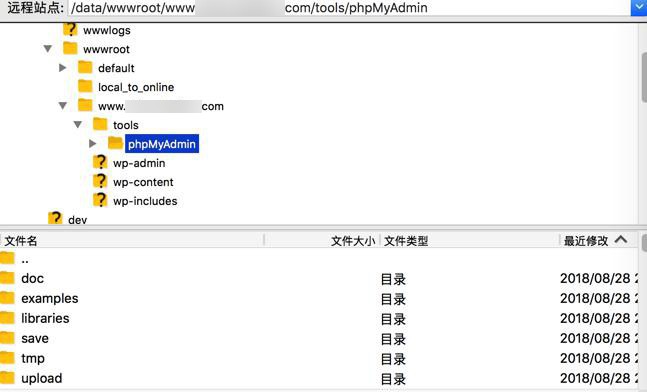Viewport: 647px width, 392px height.
Task: Sort by 最近修改 column header
Action: [599, 241]
